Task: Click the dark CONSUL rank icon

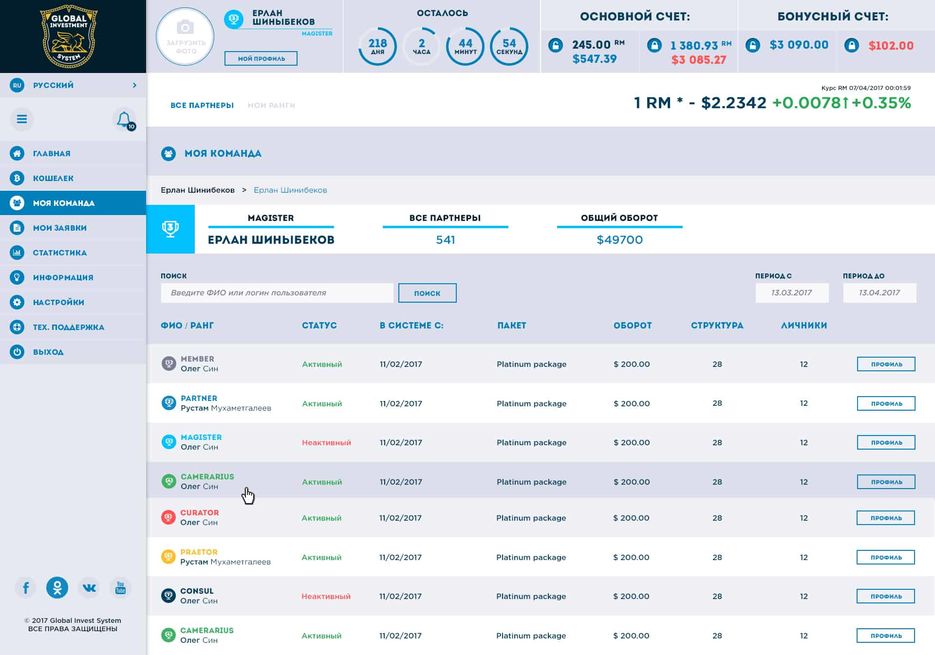Action: (x=169, y=595)
